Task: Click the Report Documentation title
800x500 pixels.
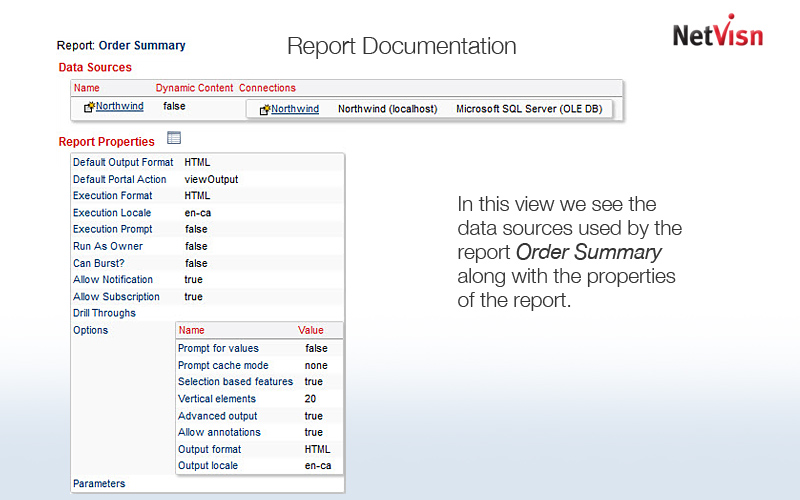Action: [401, 46]
